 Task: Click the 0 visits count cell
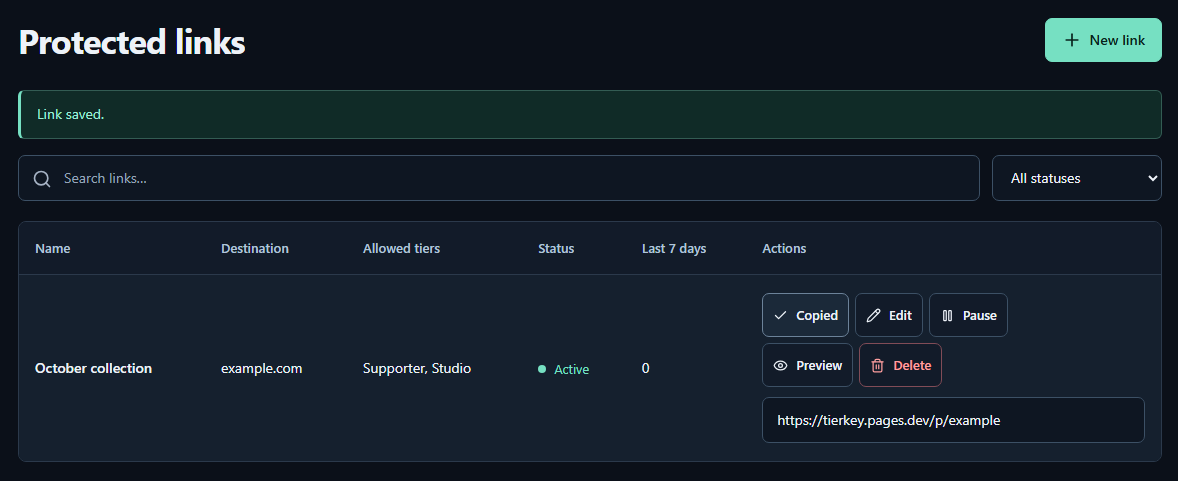tap(645, 368)
